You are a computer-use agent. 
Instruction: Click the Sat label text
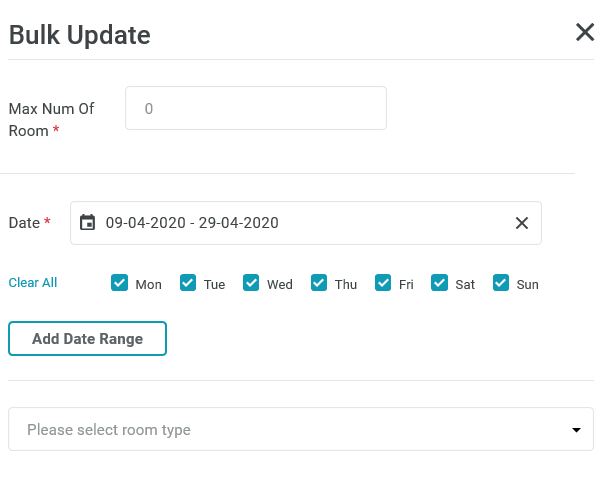pos(465,285)
